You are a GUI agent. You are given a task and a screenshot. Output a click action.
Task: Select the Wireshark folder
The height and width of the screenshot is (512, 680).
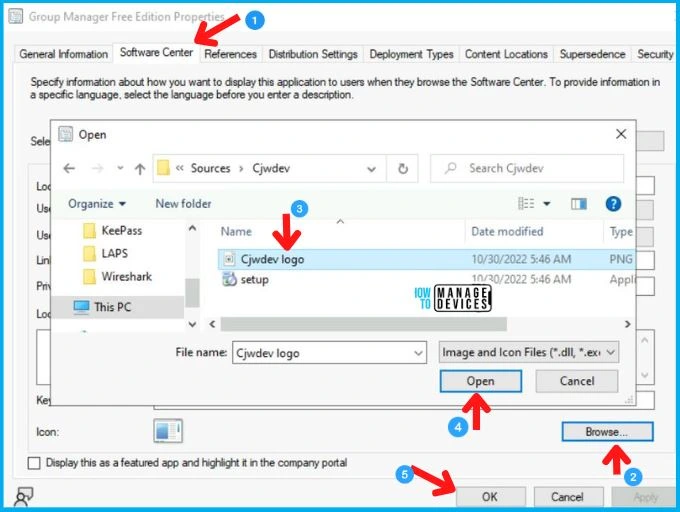point(118,277)
